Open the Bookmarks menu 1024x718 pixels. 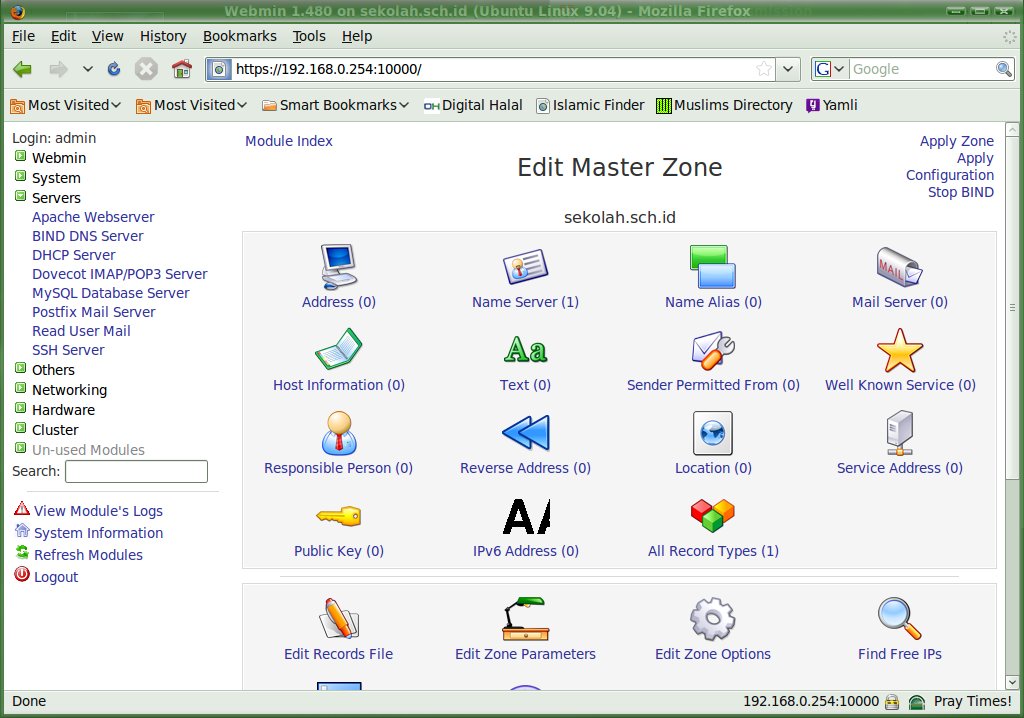(x=239, y=36)
